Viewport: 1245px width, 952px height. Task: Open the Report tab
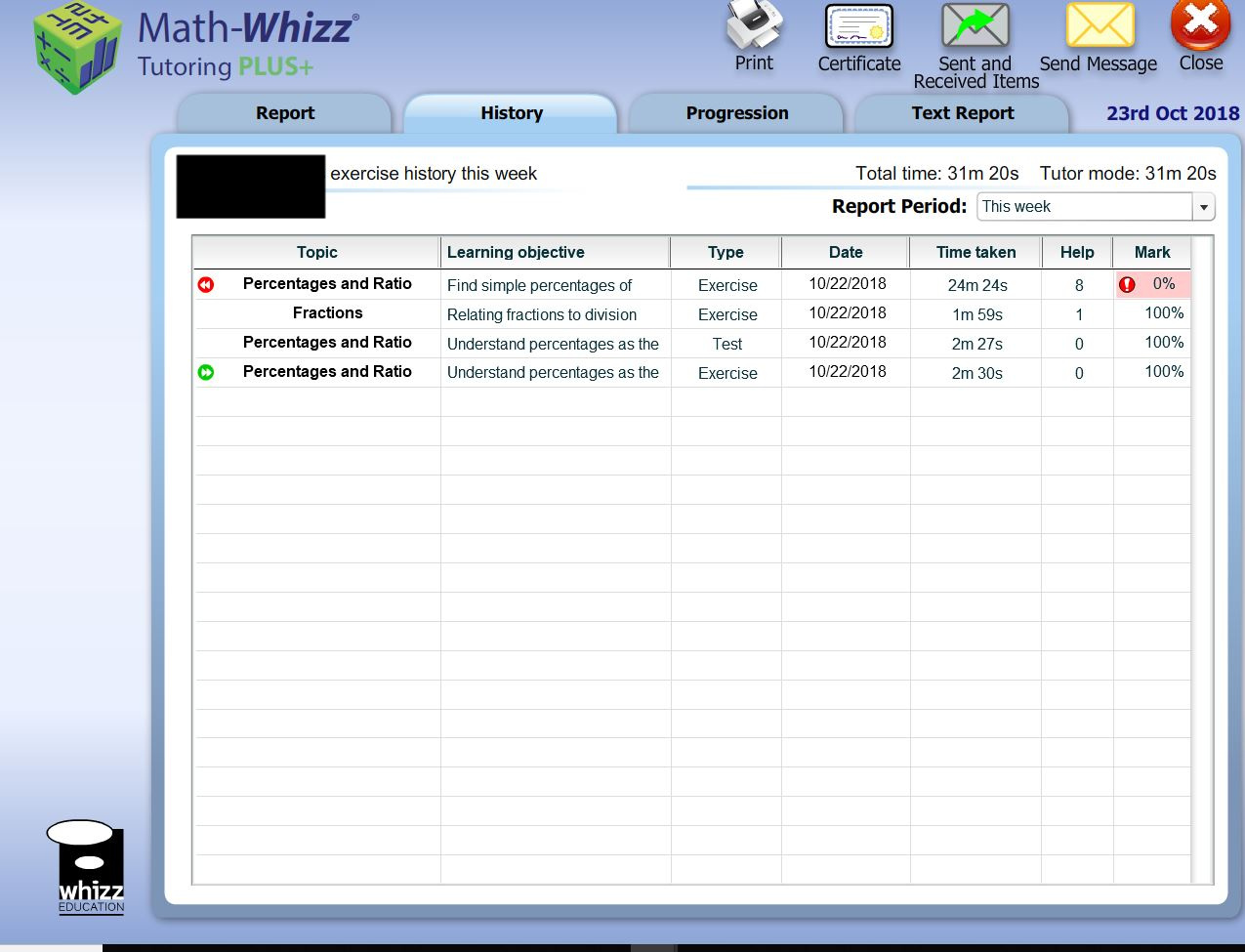tap(284, 112)
